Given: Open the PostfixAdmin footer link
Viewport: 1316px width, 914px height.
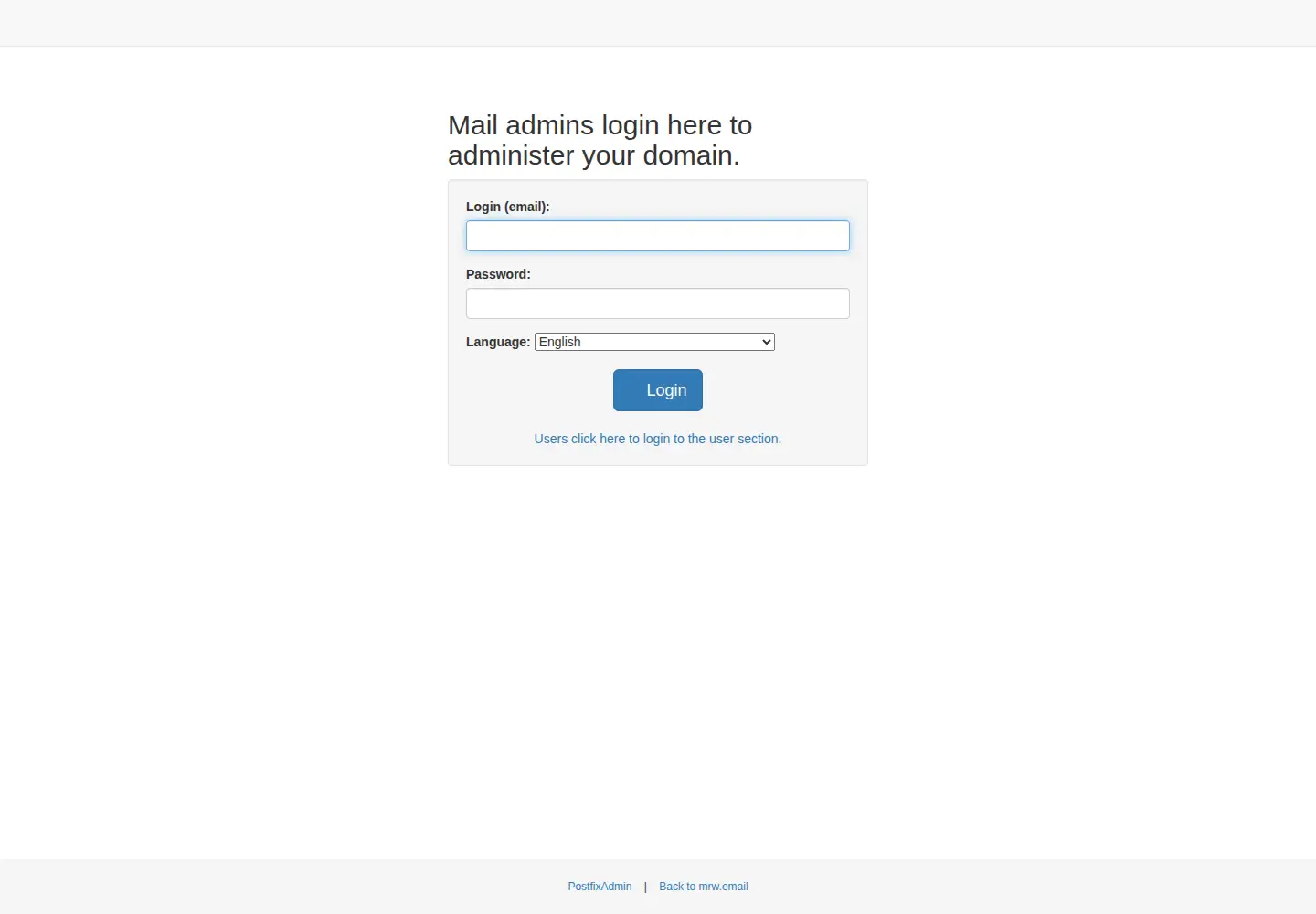Looking at the screenshot, I should [600, 887].
